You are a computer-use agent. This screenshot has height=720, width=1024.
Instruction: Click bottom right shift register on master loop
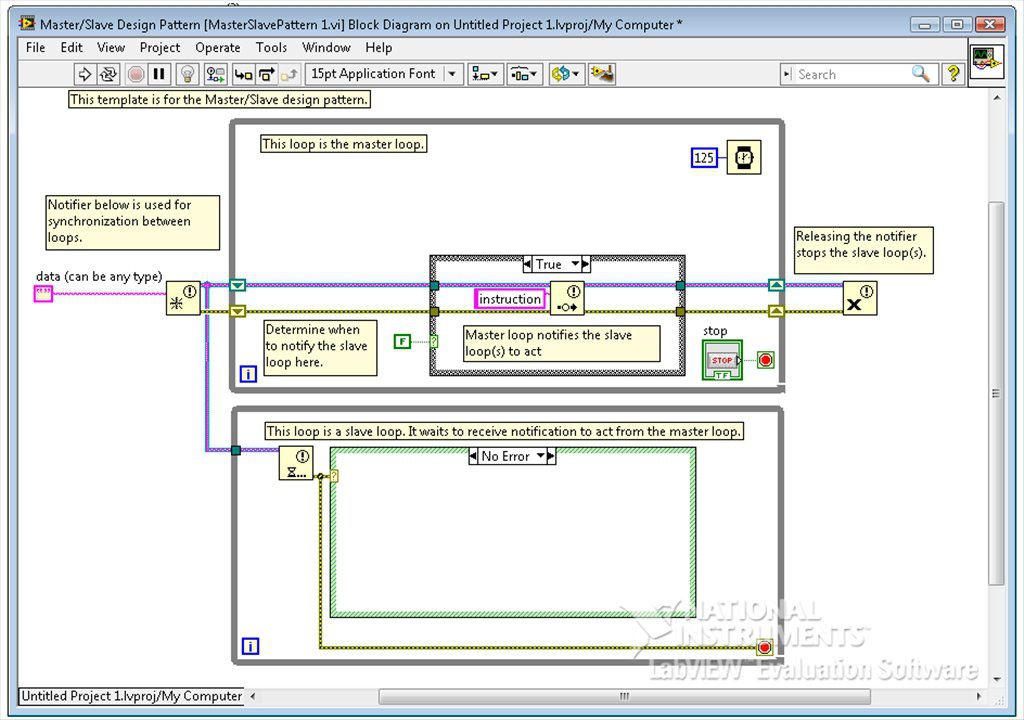click(x=776, y=311)
